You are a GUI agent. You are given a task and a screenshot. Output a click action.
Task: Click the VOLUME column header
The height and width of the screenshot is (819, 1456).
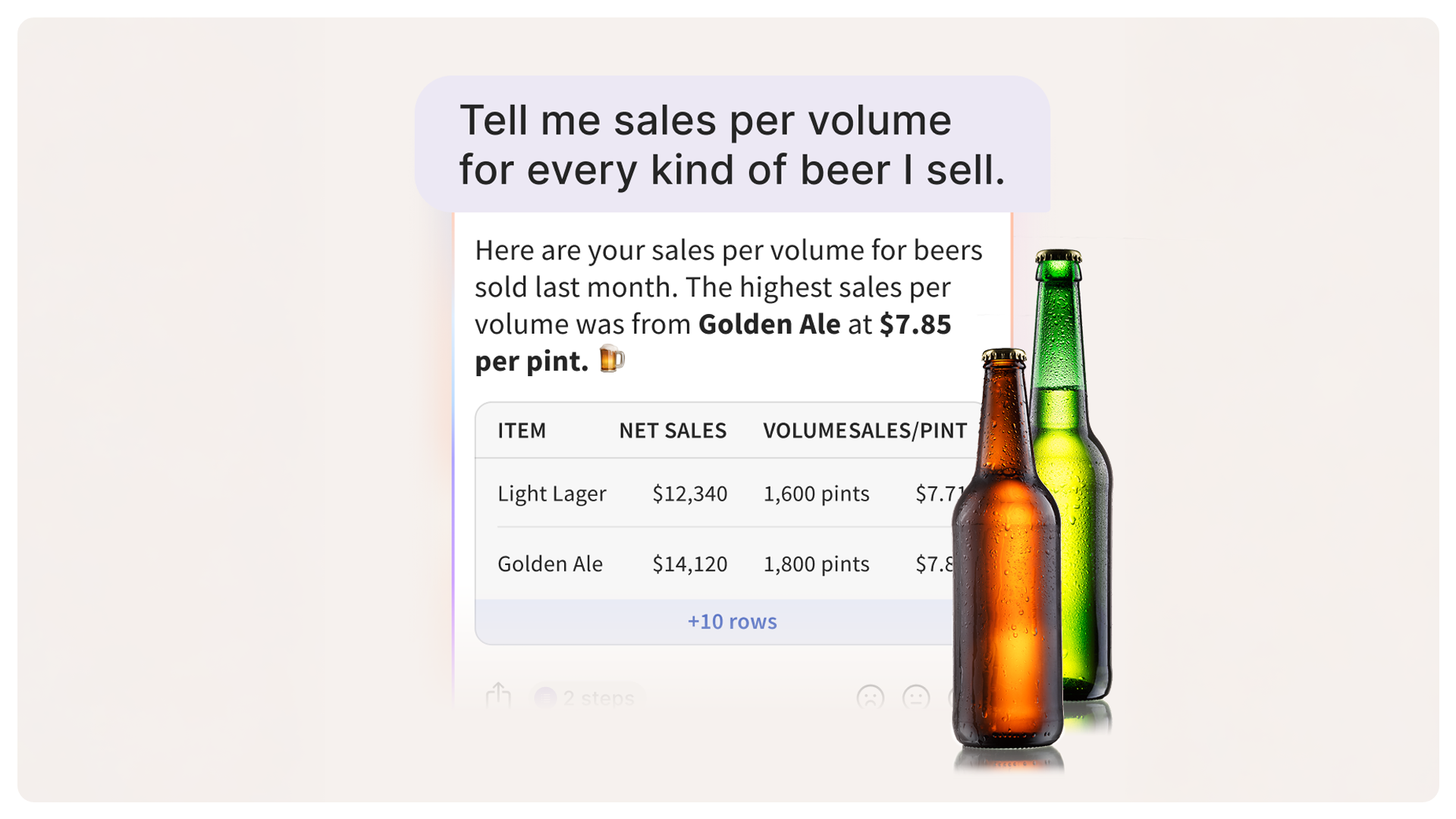tap(804, 431)
